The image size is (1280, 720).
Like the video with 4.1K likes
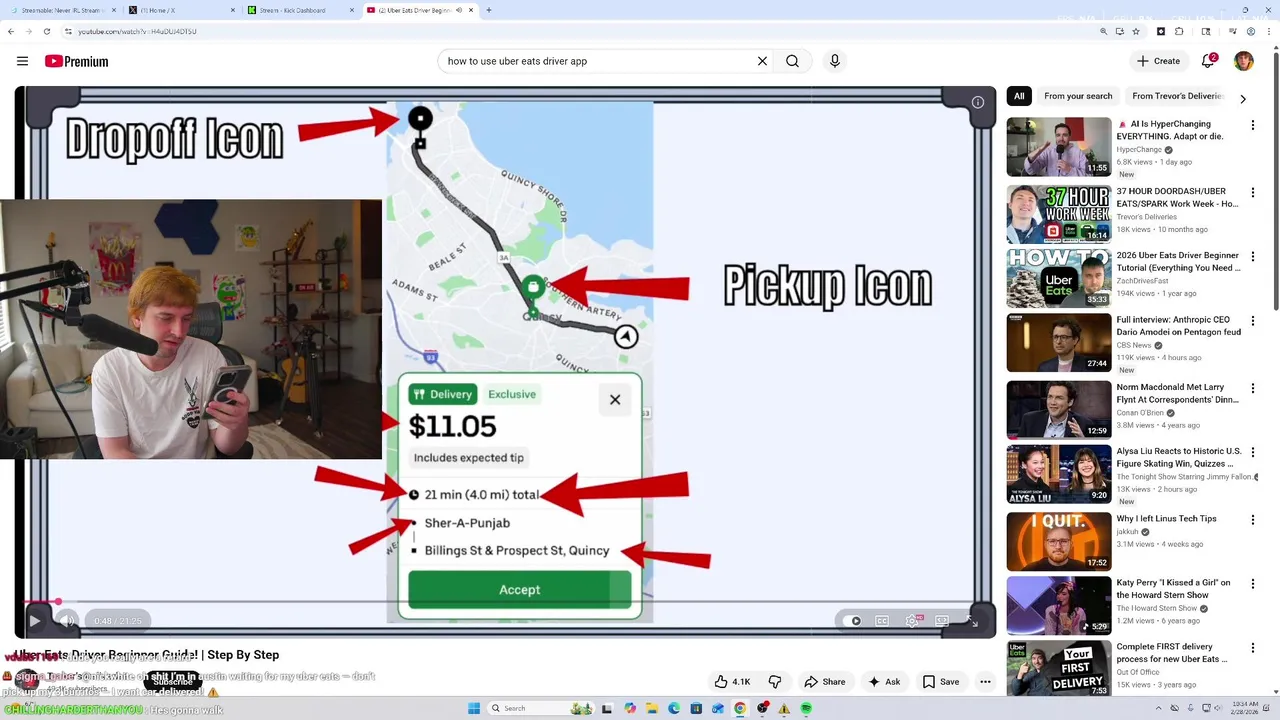point(732,682)
